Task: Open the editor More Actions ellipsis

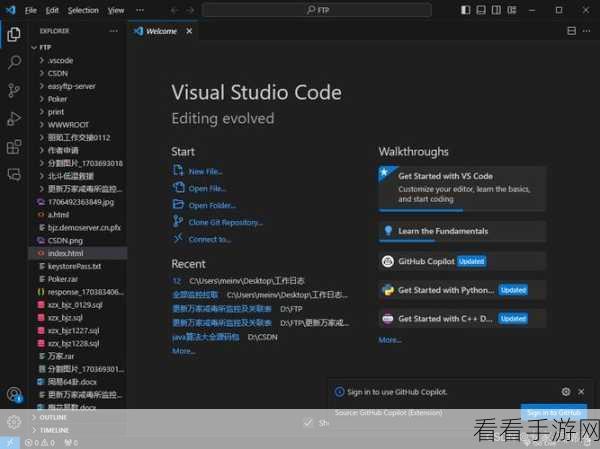Action: click(x=586, y=31)
